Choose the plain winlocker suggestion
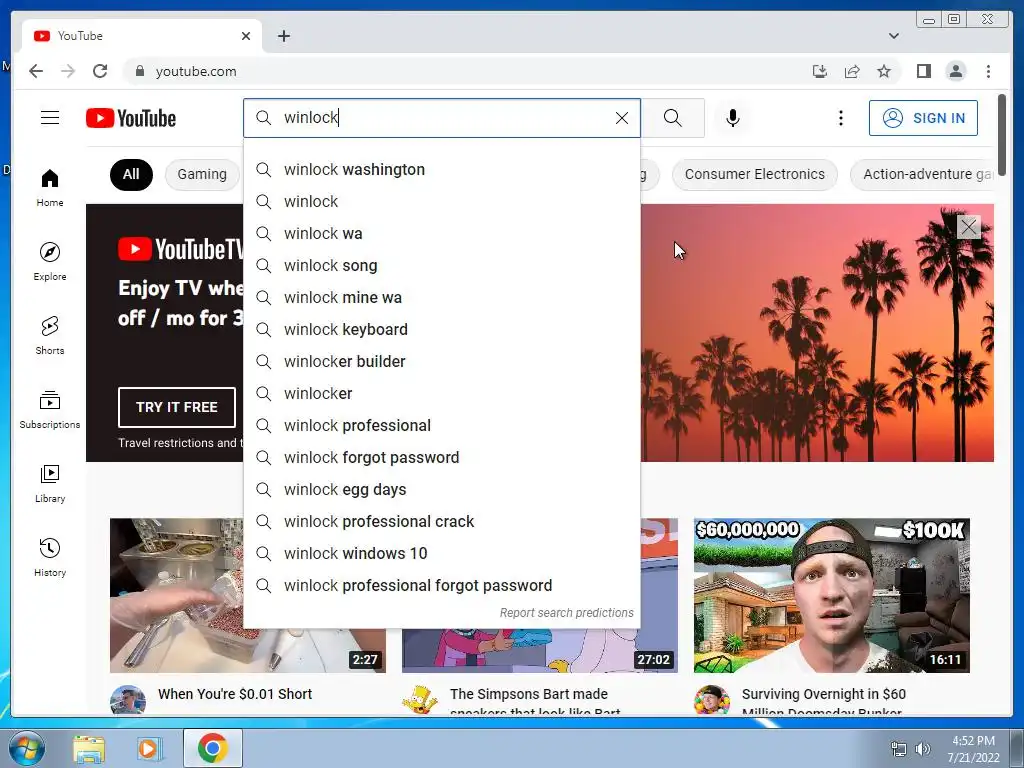The height and width of the screenshot is (768, 1024). click(x=441, y=394)
